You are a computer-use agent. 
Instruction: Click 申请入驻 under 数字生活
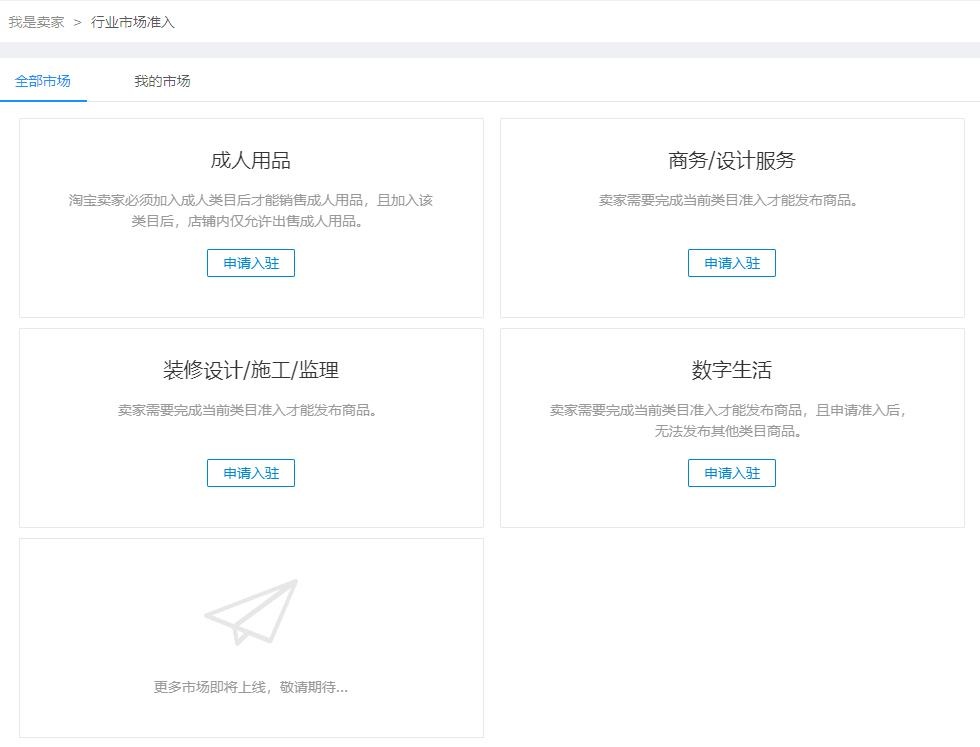732,473
